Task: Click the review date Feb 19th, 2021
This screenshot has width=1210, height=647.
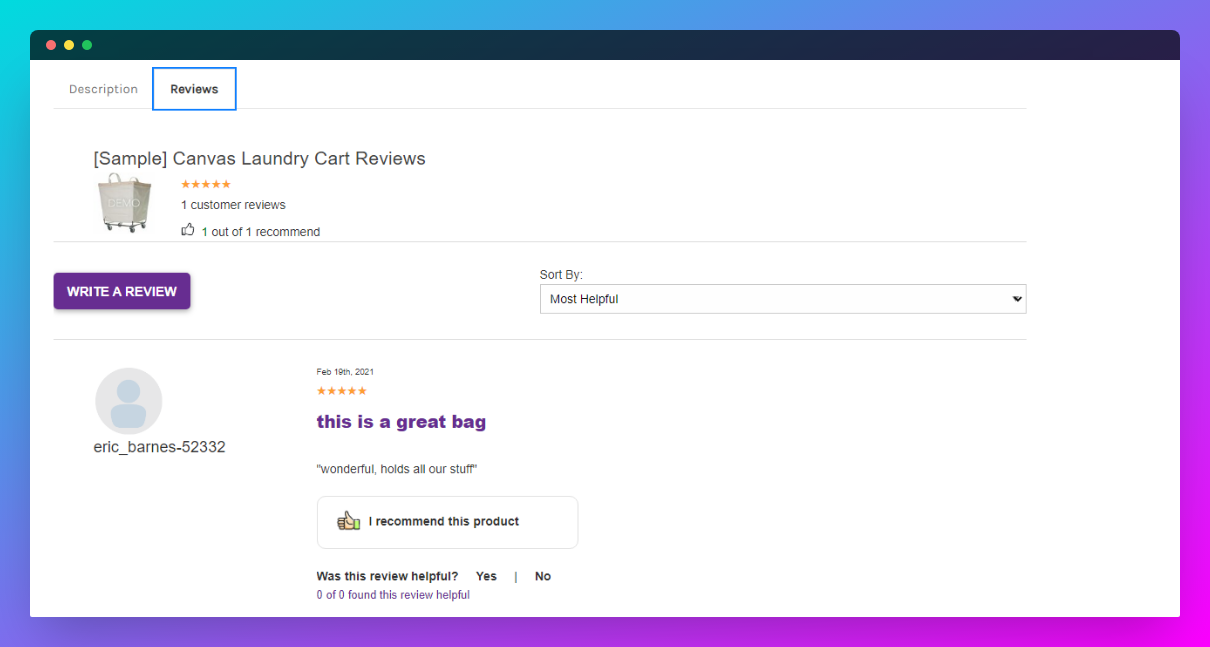Action: coord(345,372)
